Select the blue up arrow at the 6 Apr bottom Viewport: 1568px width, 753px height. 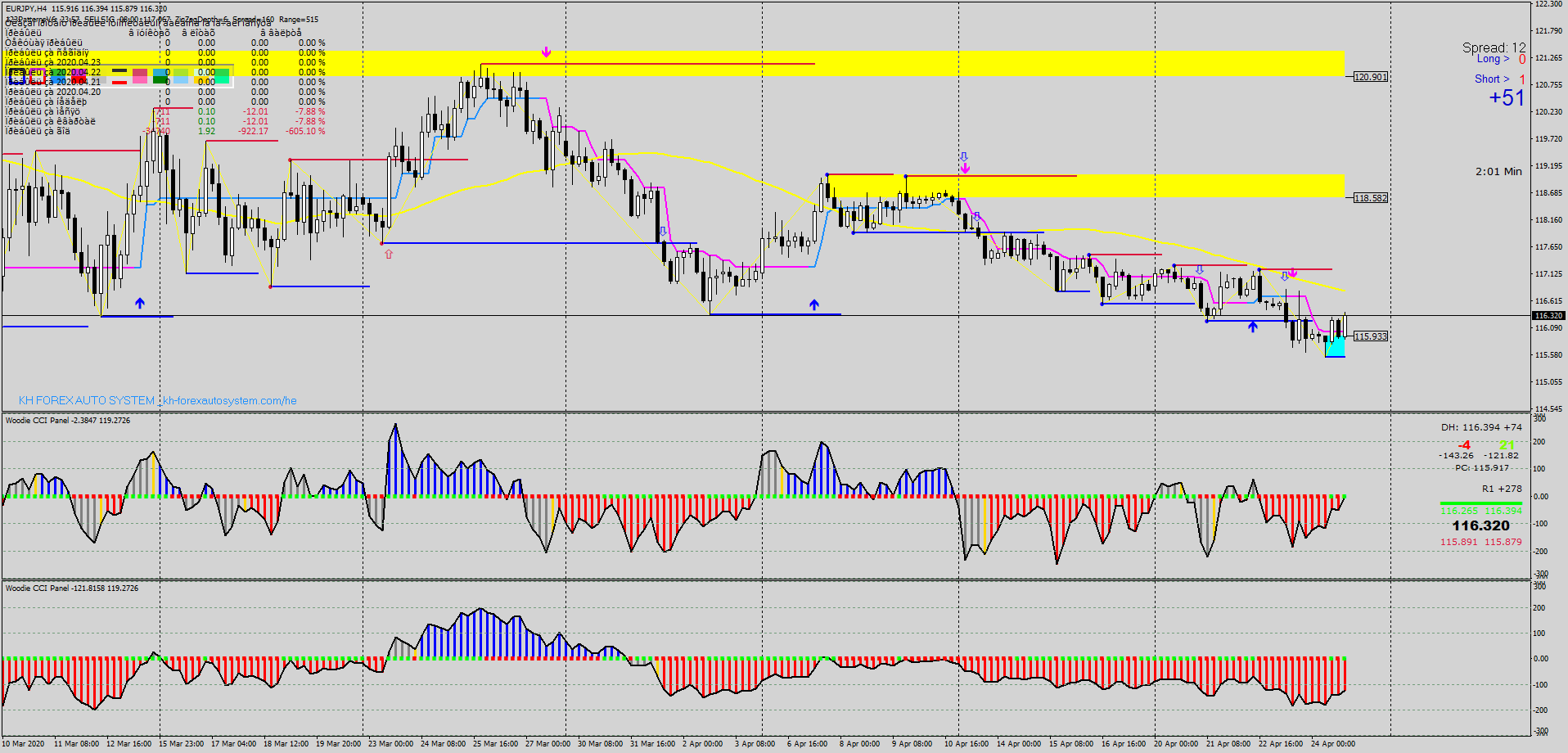813,304
